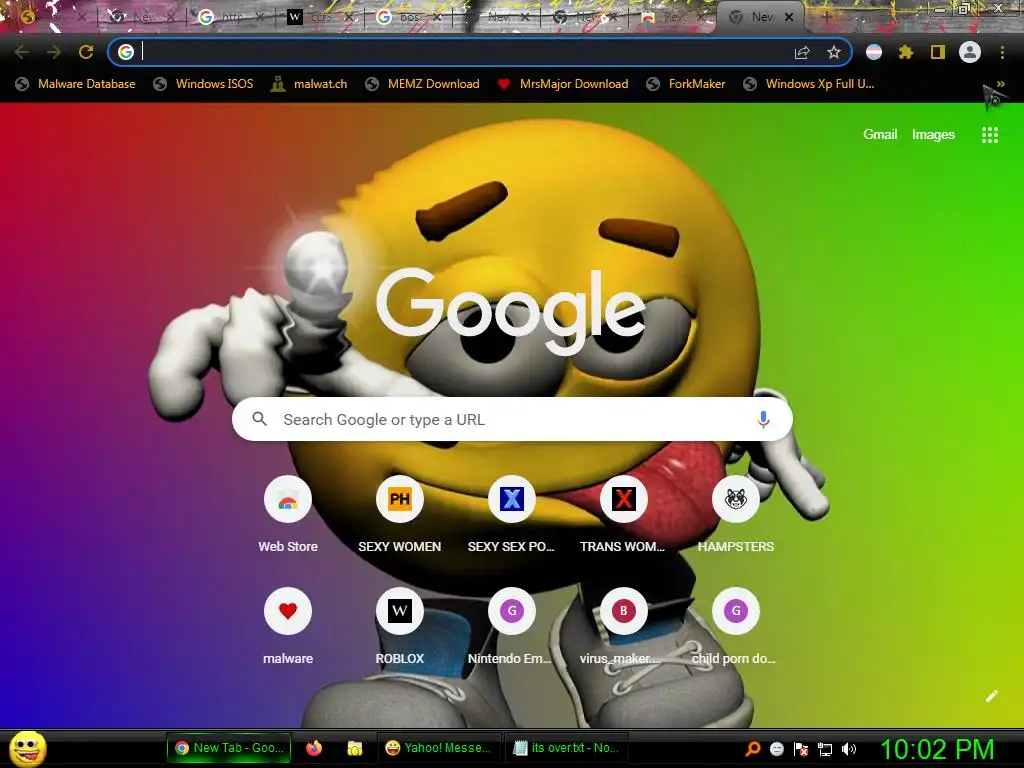Viewport: 1024px width, 768px height.
Task: Open a new tab with the plus button
Action: pyautogui.click(x=826, y=17)
